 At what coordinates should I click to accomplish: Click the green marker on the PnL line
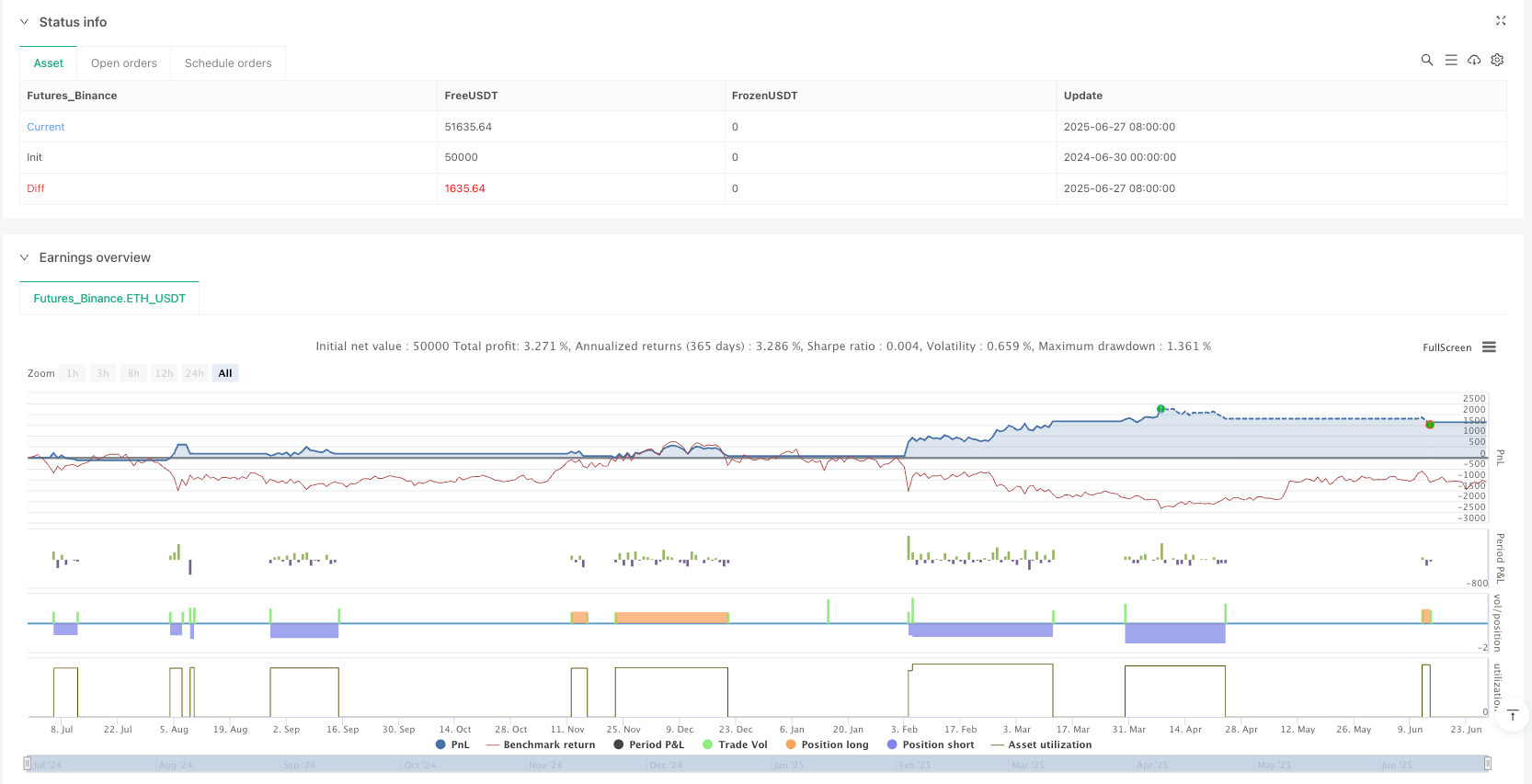point(1160,409)
